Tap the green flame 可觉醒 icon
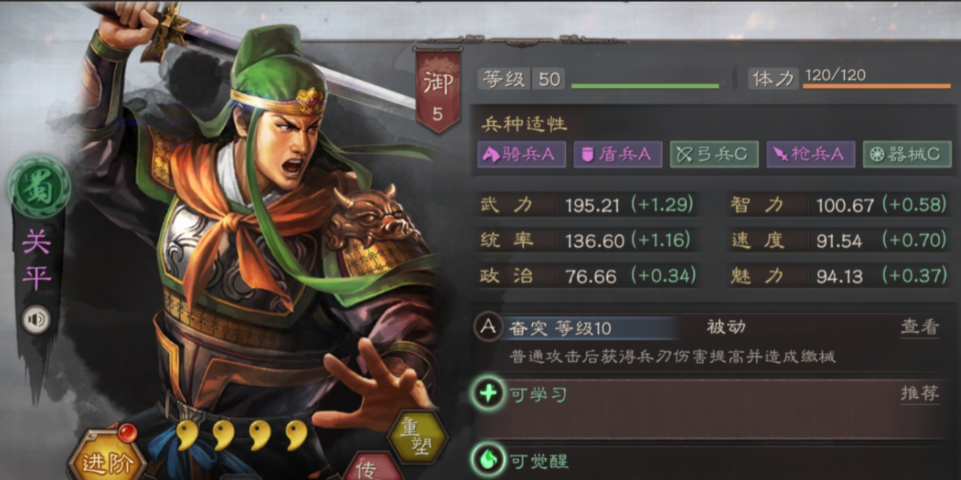The height and width of the screenshot is (480, 961). tap(488, 461)
